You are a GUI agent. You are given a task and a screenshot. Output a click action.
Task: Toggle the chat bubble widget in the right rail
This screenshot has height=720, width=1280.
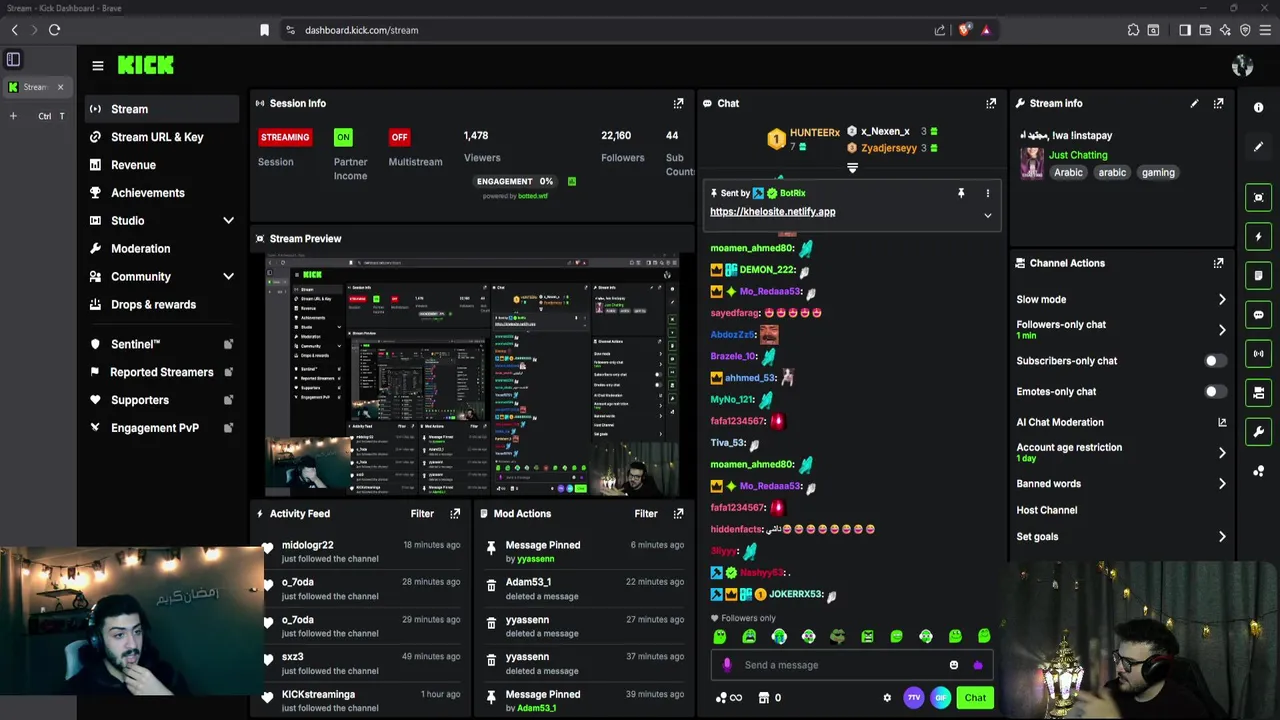(1259, 315)
